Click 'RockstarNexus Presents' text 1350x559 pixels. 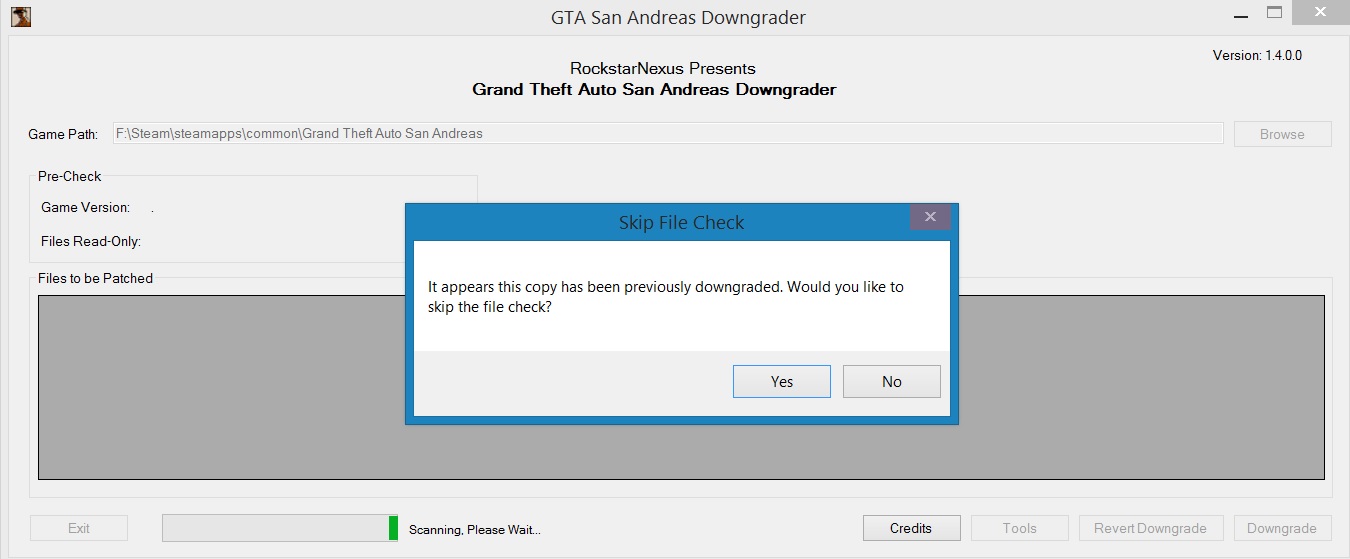[662, 68]
